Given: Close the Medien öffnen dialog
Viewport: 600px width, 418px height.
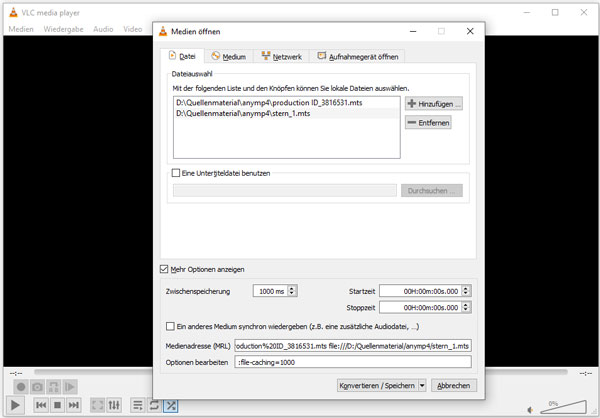Looking at the screenshot, I should (470, 31).
